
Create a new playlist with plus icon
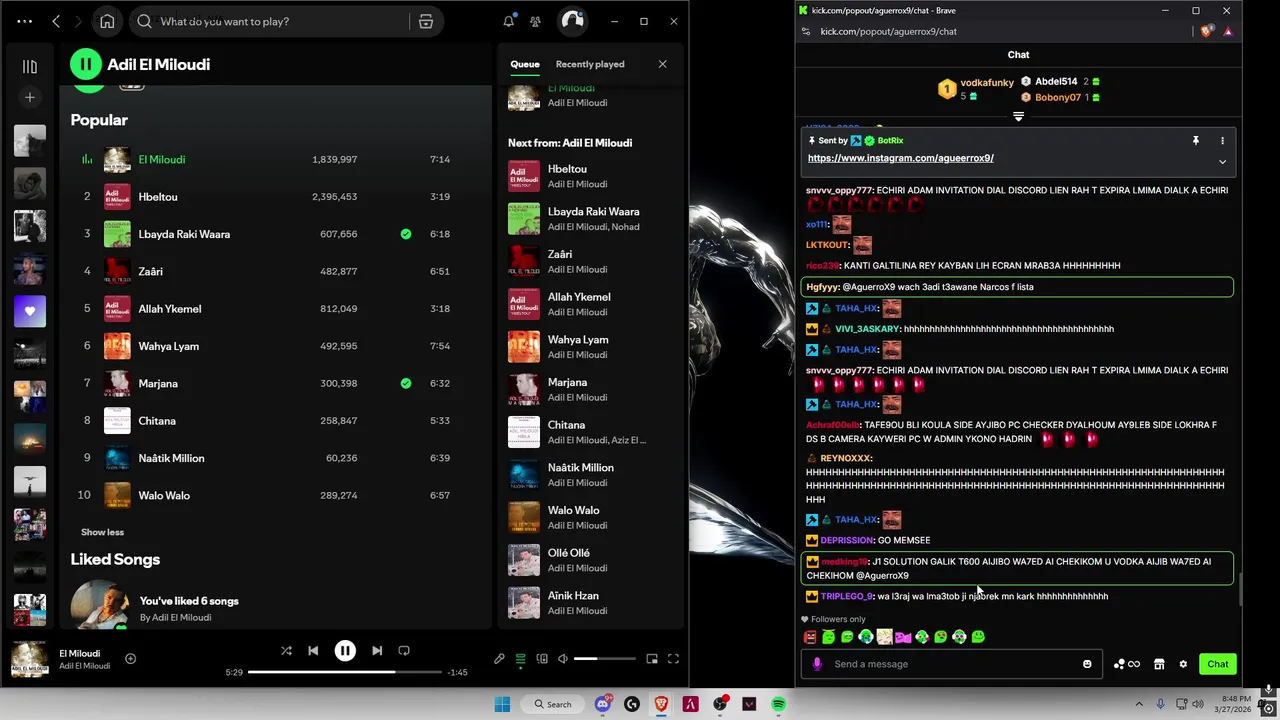click(x=30, y=97)
